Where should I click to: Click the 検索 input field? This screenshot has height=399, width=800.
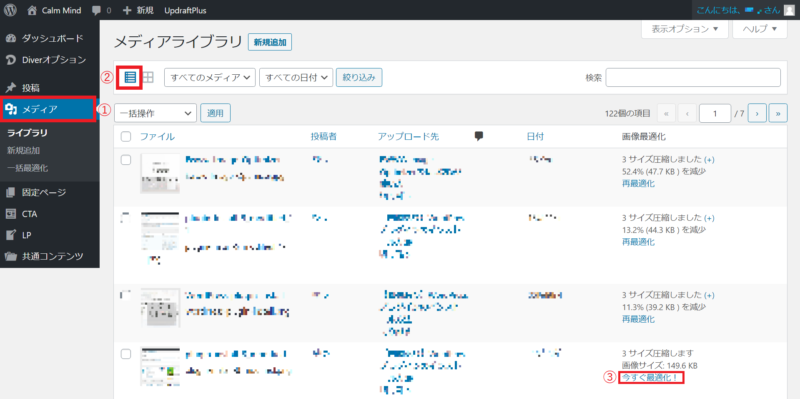click(x=693, y=78)
